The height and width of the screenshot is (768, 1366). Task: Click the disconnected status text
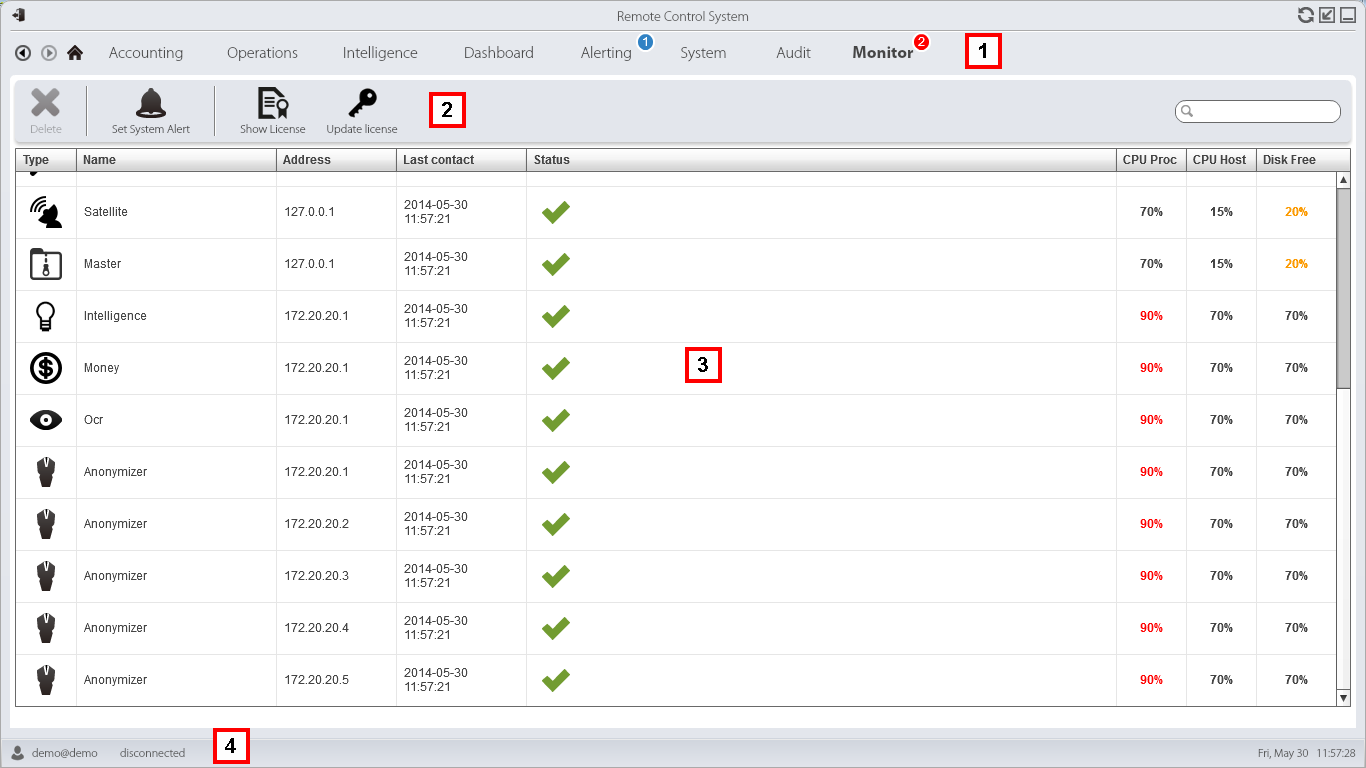tap(152, 753)
